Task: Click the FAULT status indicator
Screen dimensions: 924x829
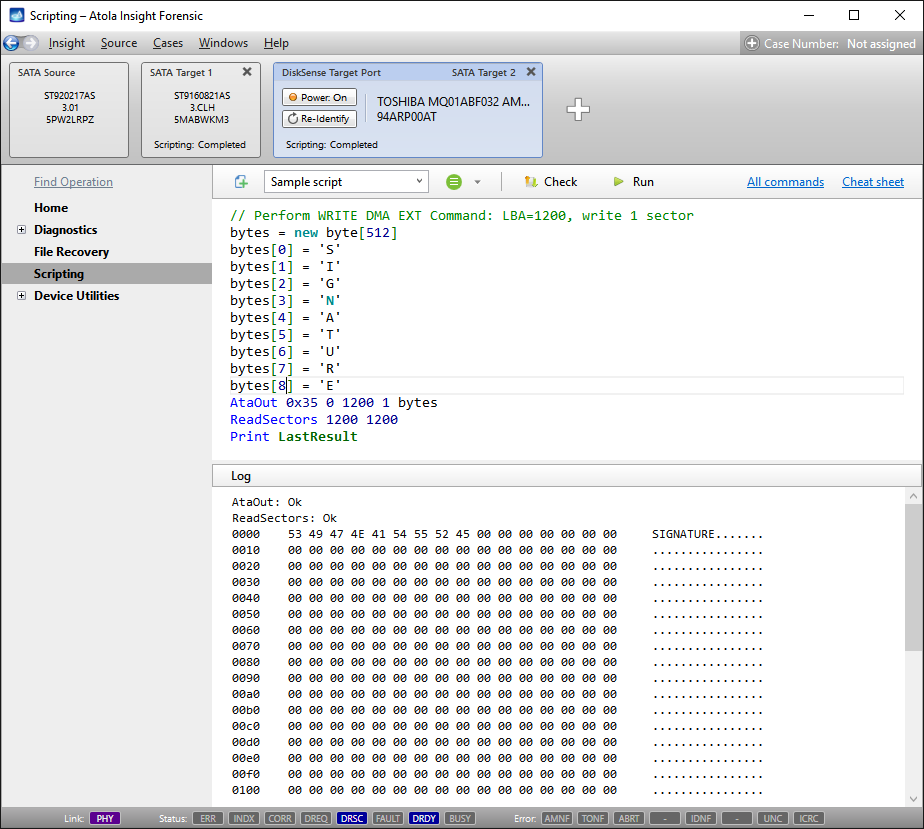Action: point(388,818)
